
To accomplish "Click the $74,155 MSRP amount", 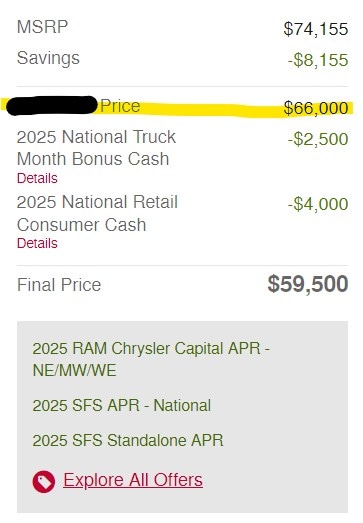I will tap(316, 29).
